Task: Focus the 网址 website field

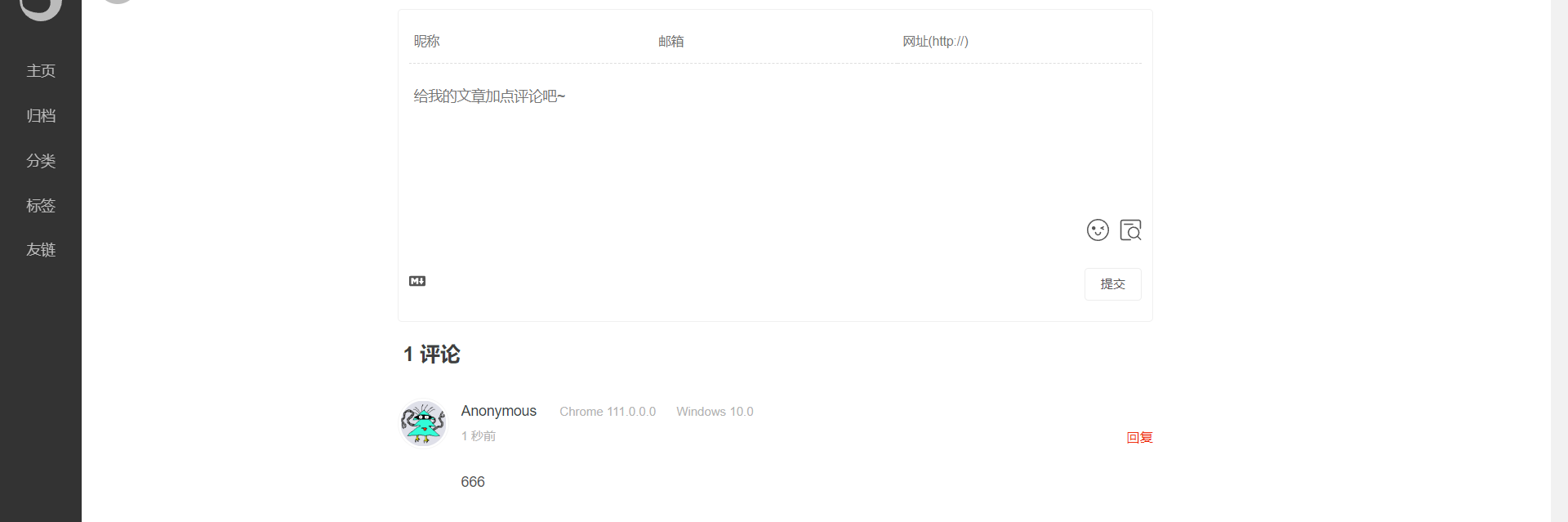Action: (x=1019, y=42)
